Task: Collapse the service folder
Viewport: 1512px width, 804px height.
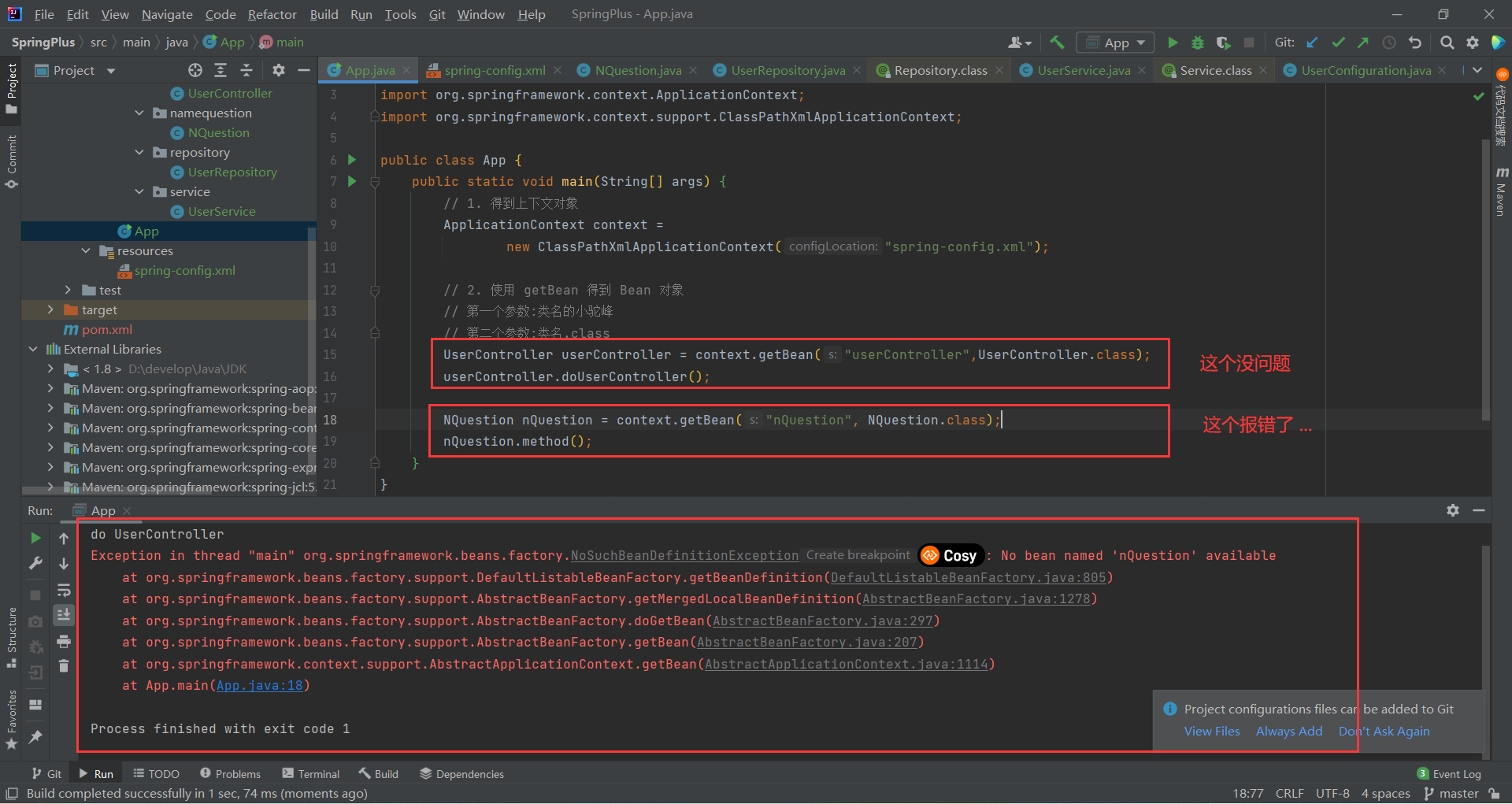Action: click(x=139, y=191)
